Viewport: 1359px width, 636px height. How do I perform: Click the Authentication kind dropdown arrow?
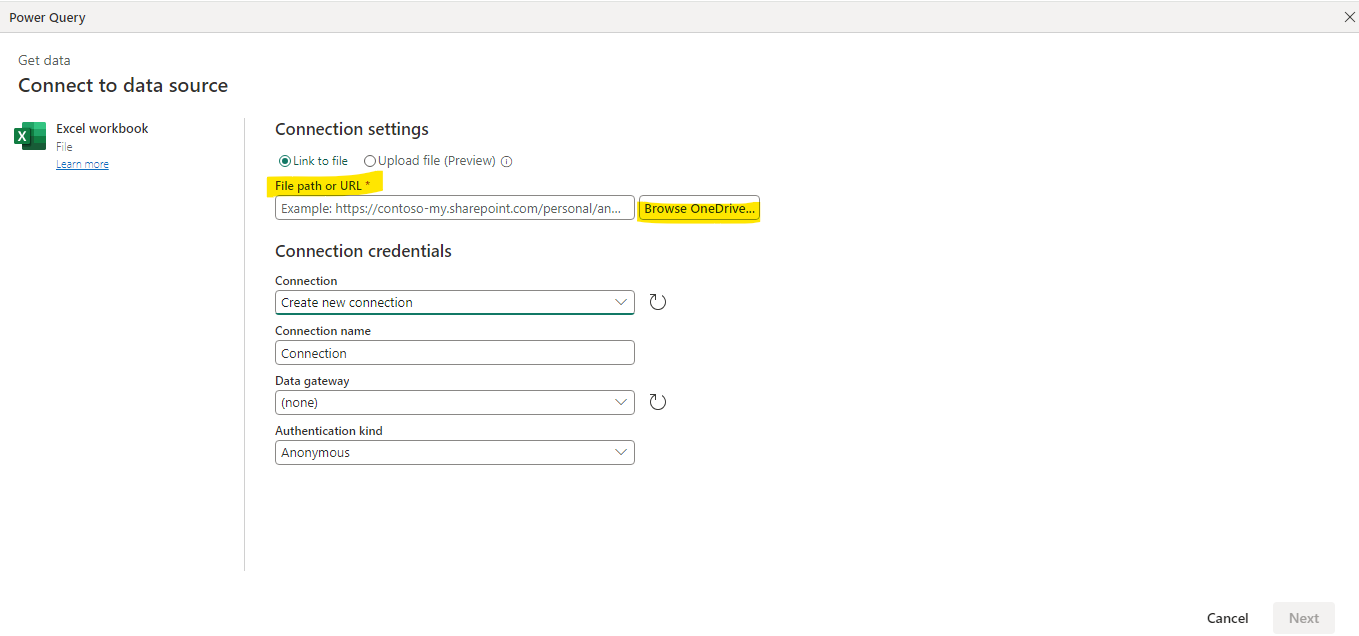621,452
